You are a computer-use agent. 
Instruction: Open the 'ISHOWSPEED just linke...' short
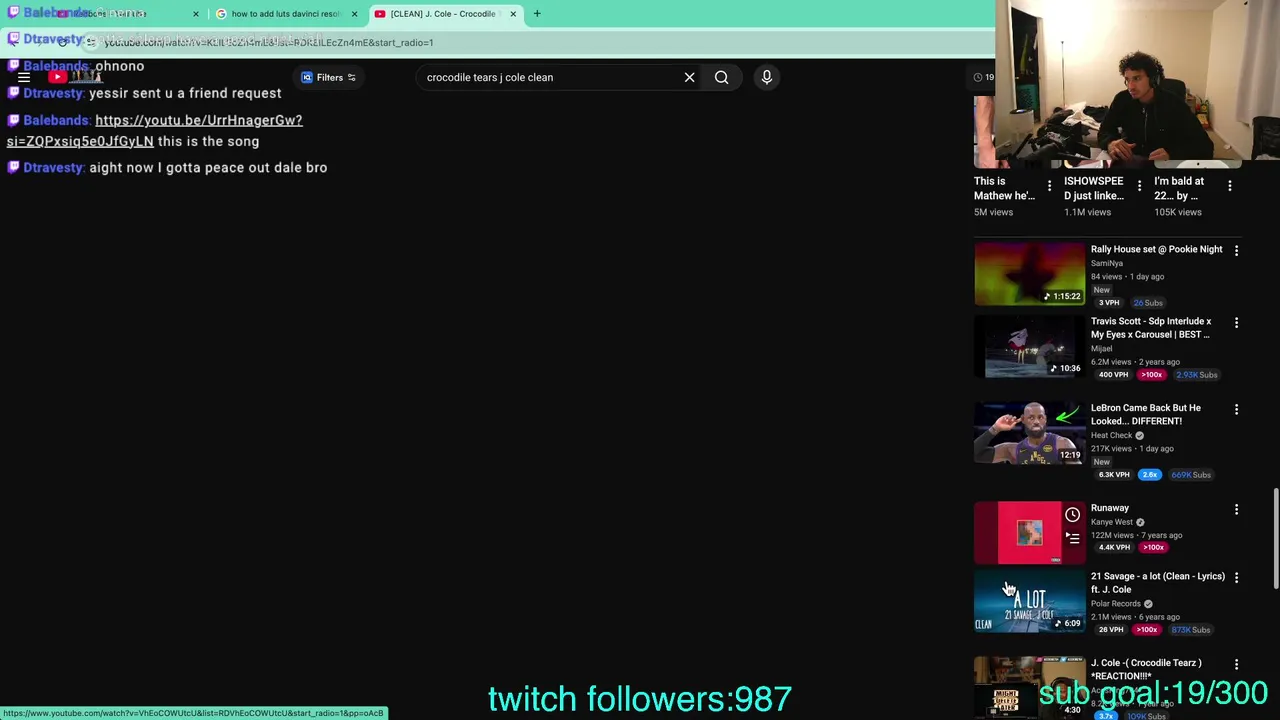click(x=1094, y=189)
